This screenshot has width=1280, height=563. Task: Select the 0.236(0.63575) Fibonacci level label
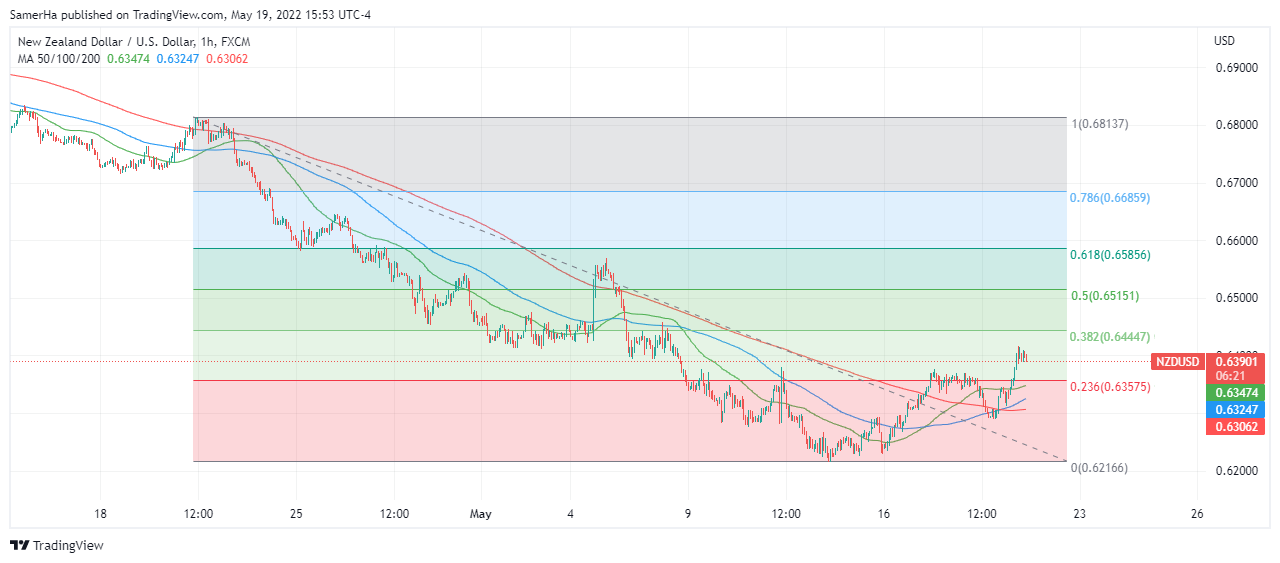pyautogui.click(x=1110, y=387)
